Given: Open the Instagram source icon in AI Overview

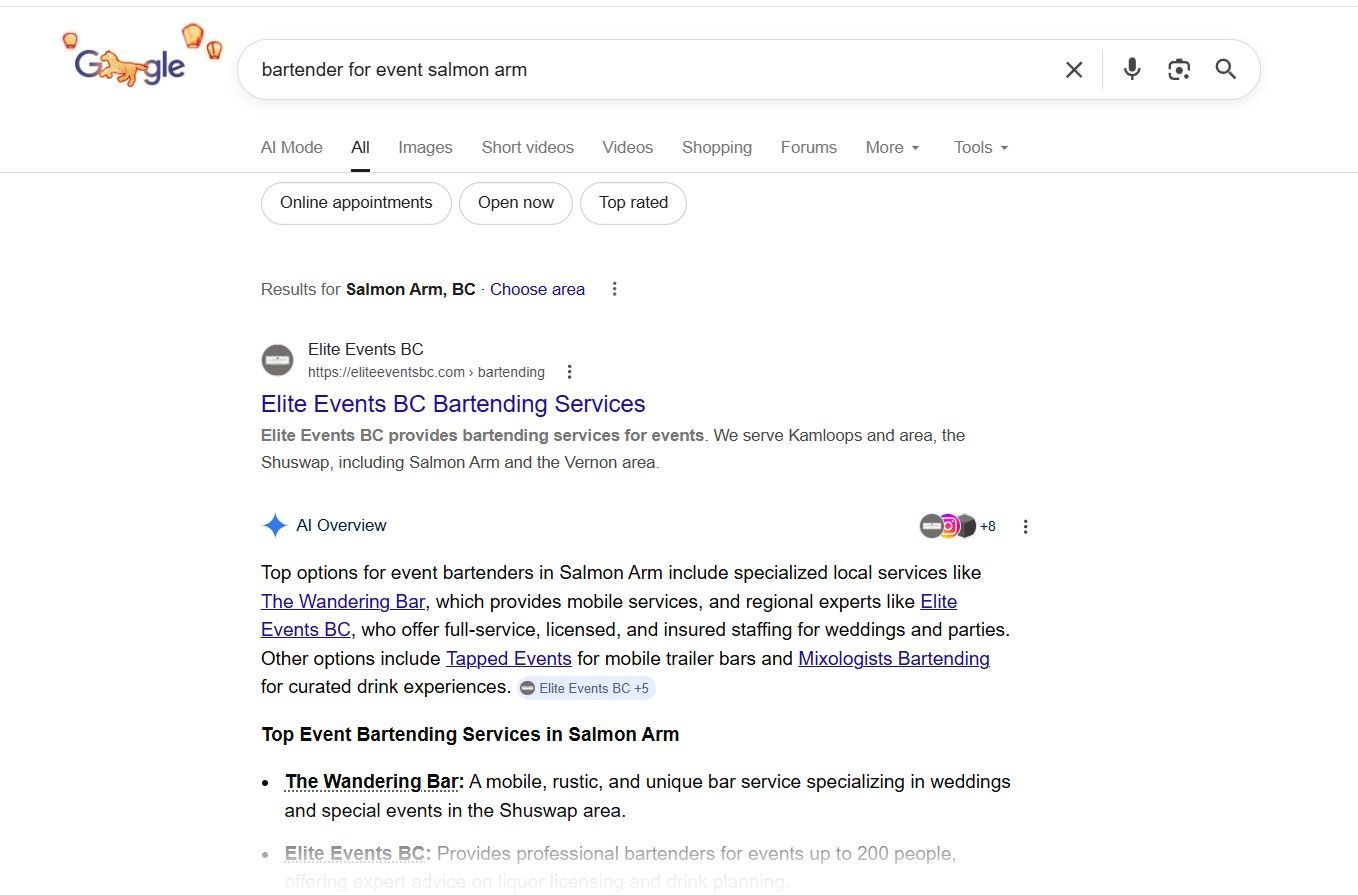Looking at the screenshot, I should [948, 525].
